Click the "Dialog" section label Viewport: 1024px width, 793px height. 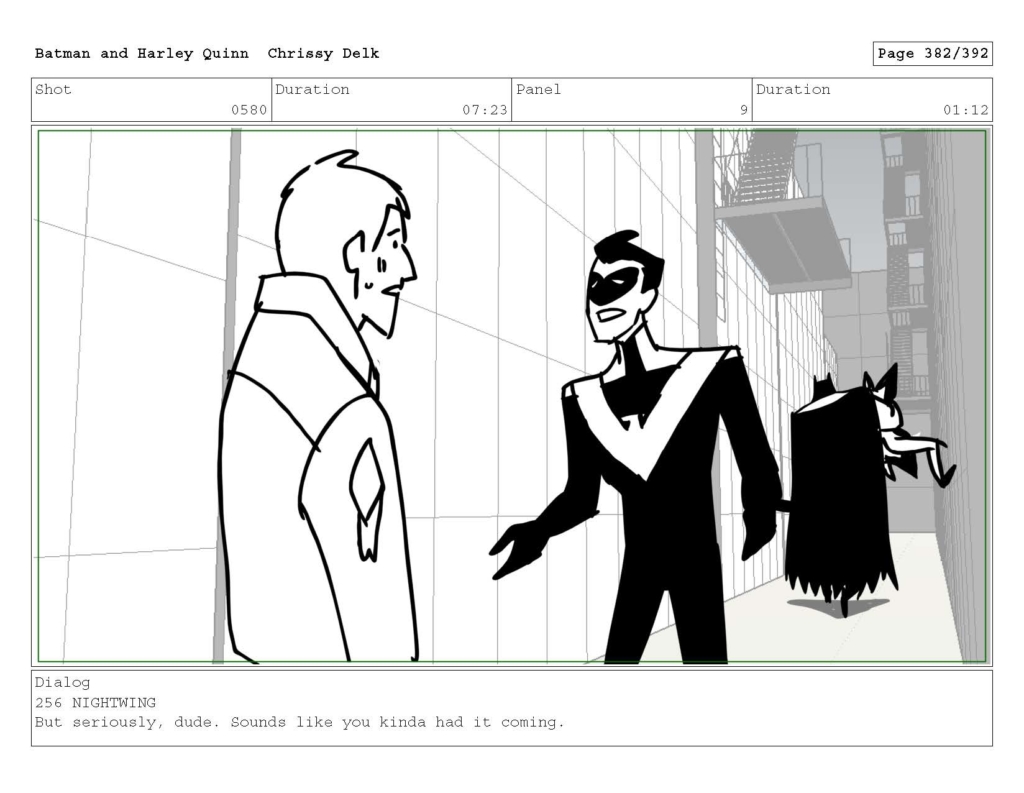point(63,683)
